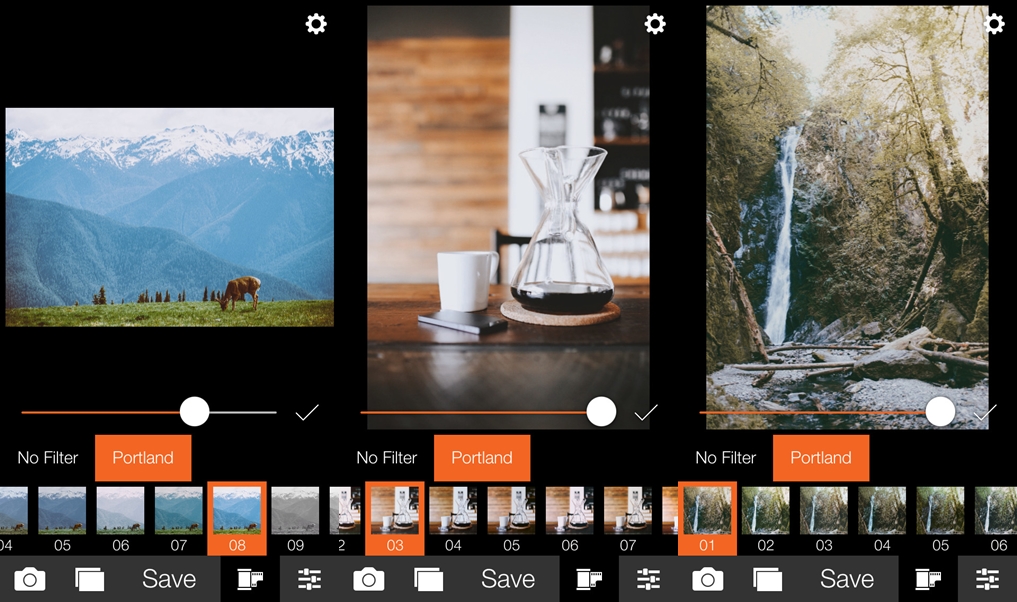
Task: Select Portland filter pack on coffee screen
Action: tap(482, 458)
